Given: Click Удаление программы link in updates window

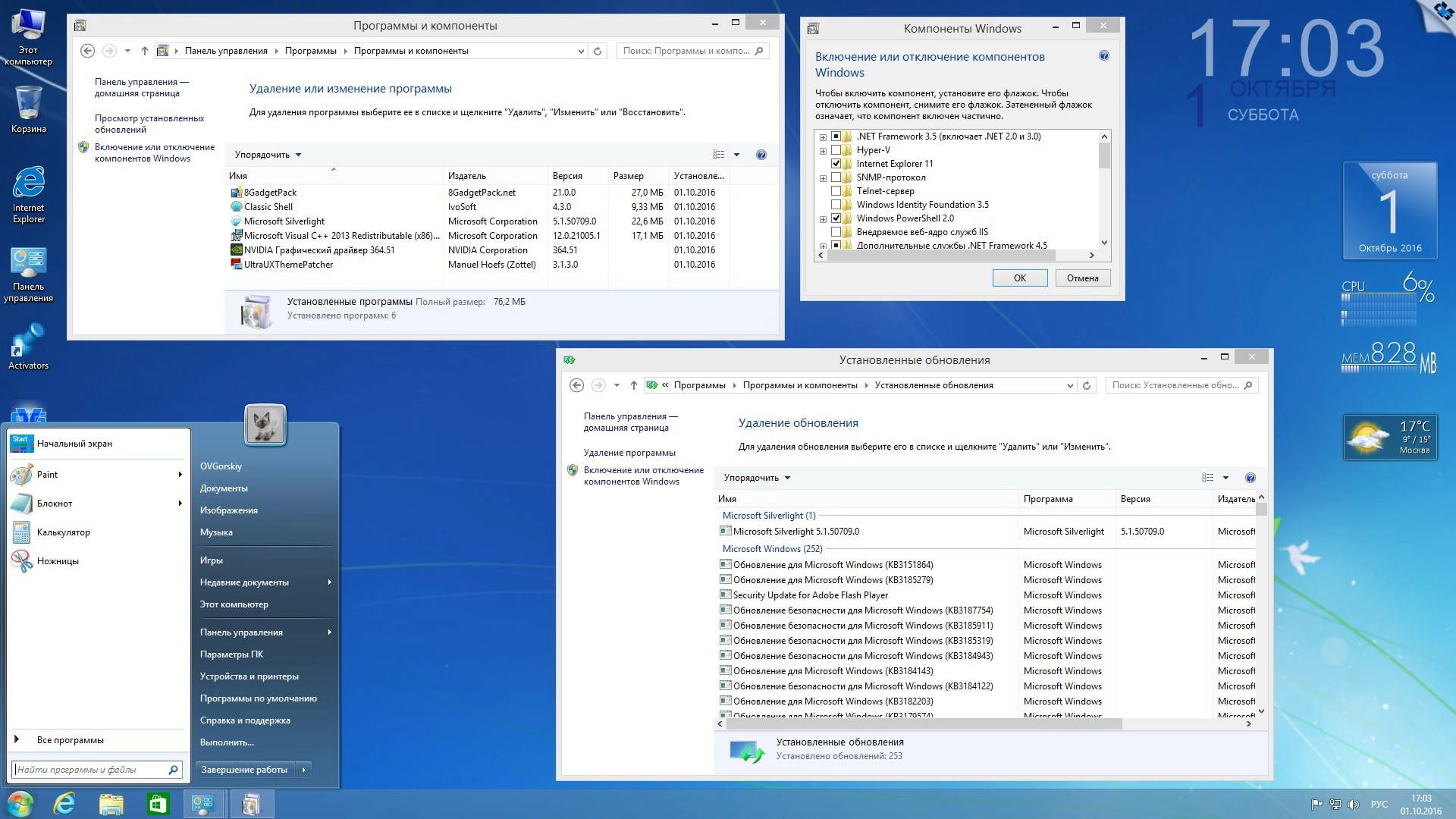Looking at the screenshot, I should tap(629, 453).
